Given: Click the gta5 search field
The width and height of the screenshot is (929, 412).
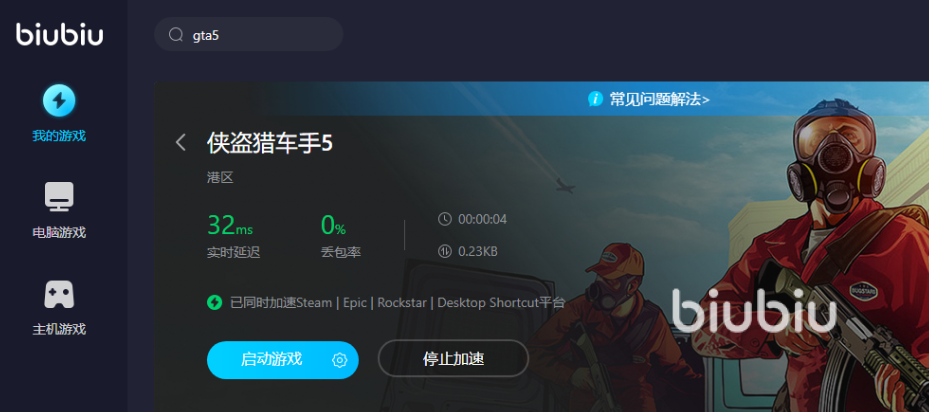Looking at the screenshot, I should click(x=249, y=34).
